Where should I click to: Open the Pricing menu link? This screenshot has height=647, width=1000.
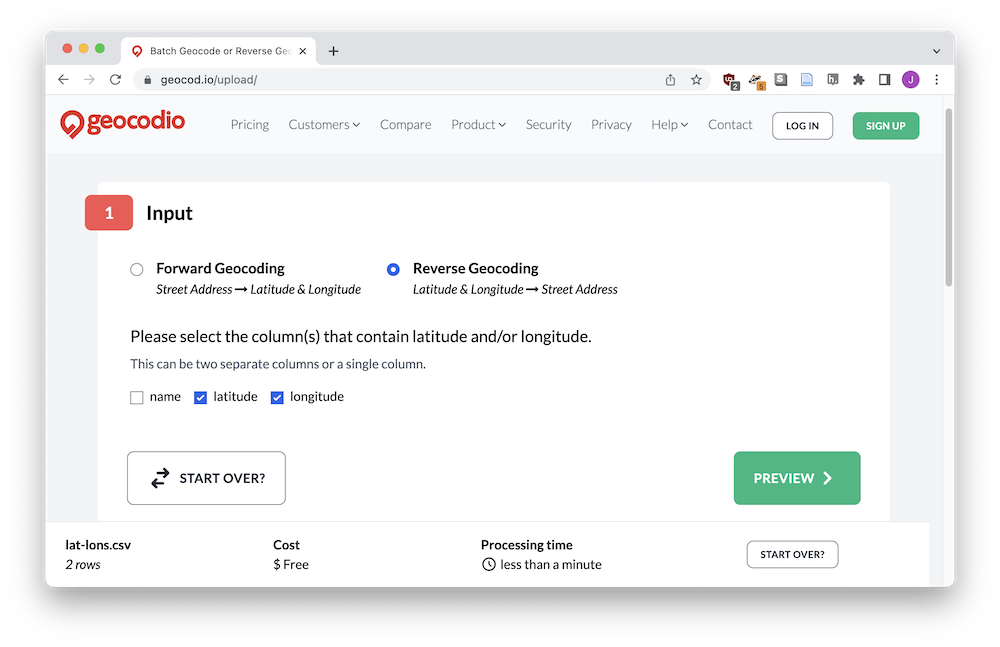(249, 124)
